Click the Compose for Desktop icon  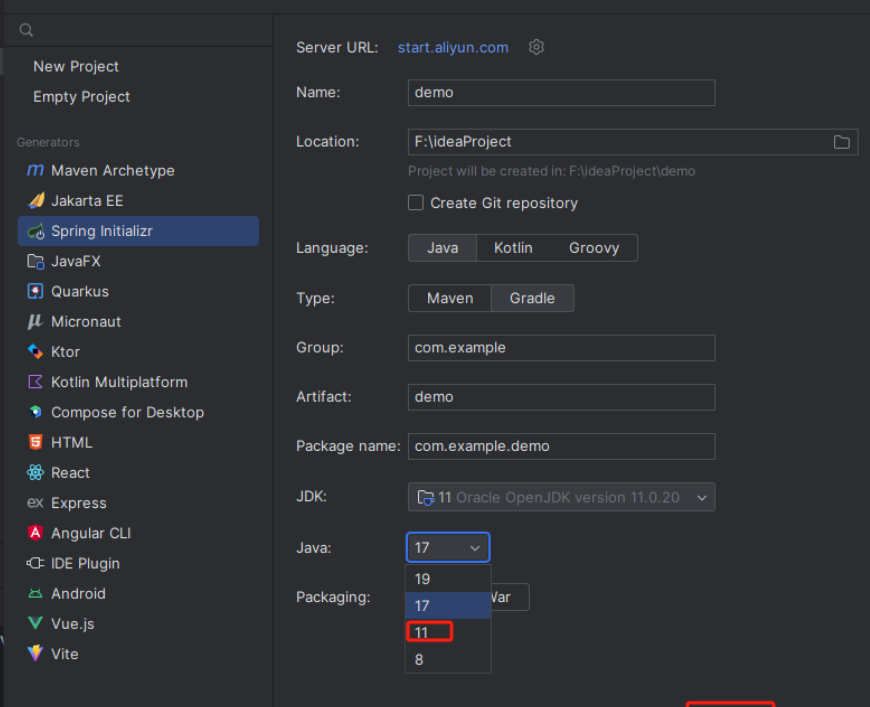coord(36,412)
